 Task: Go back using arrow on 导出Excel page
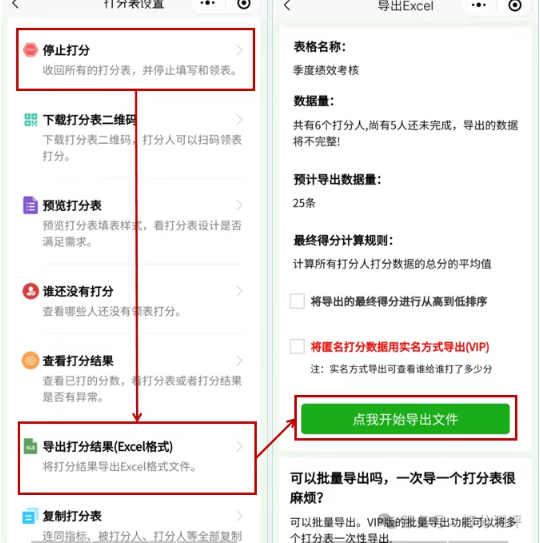tap(287, 5)
